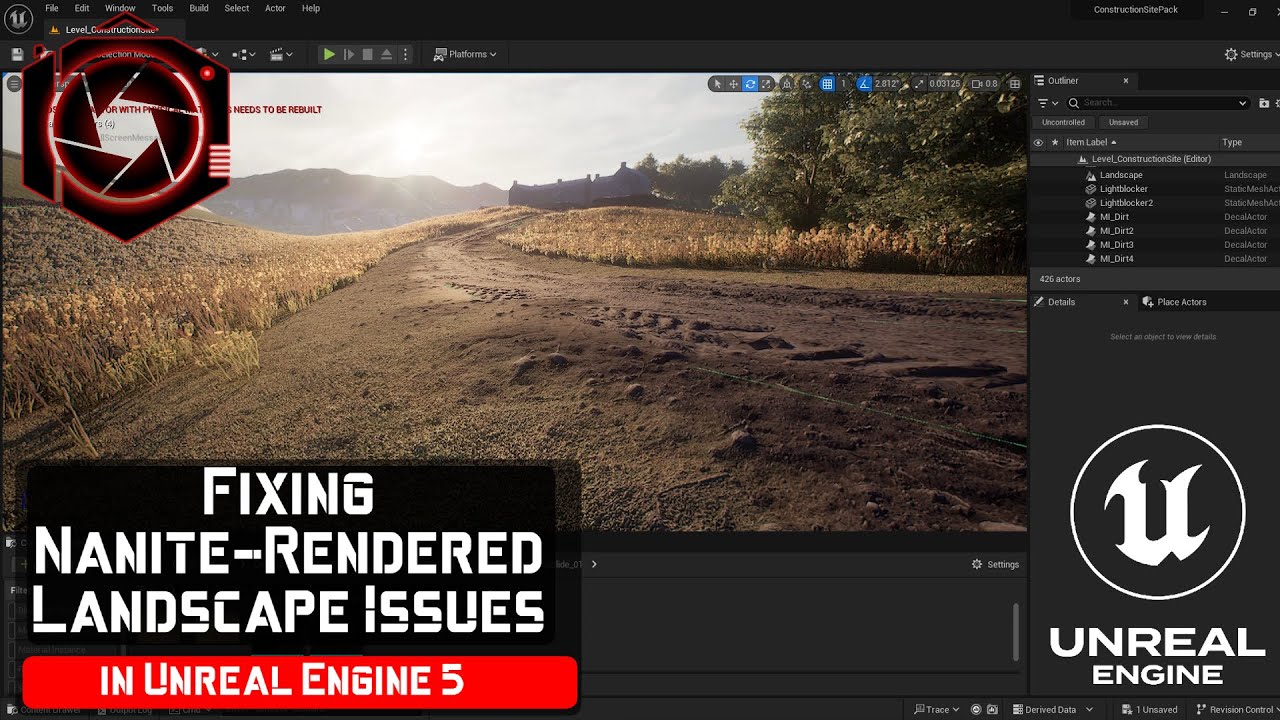Open the Select menu
This screenshot has width=1280, height=720.
pyautogui.click(x=237, y=8)
